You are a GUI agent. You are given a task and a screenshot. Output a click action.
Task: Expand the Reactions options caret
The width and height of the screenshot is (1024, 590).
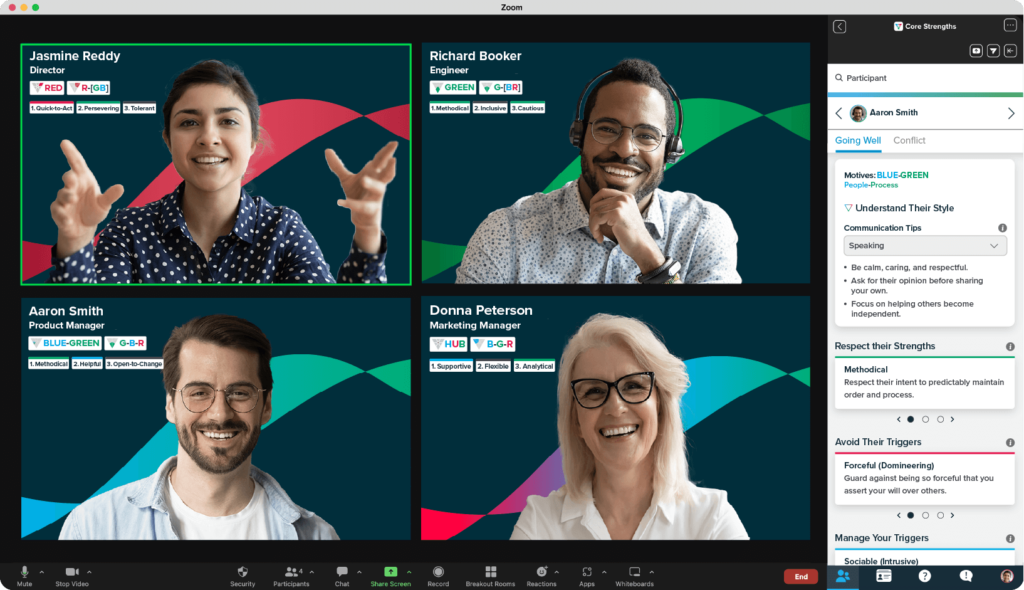tap(556, 572)
